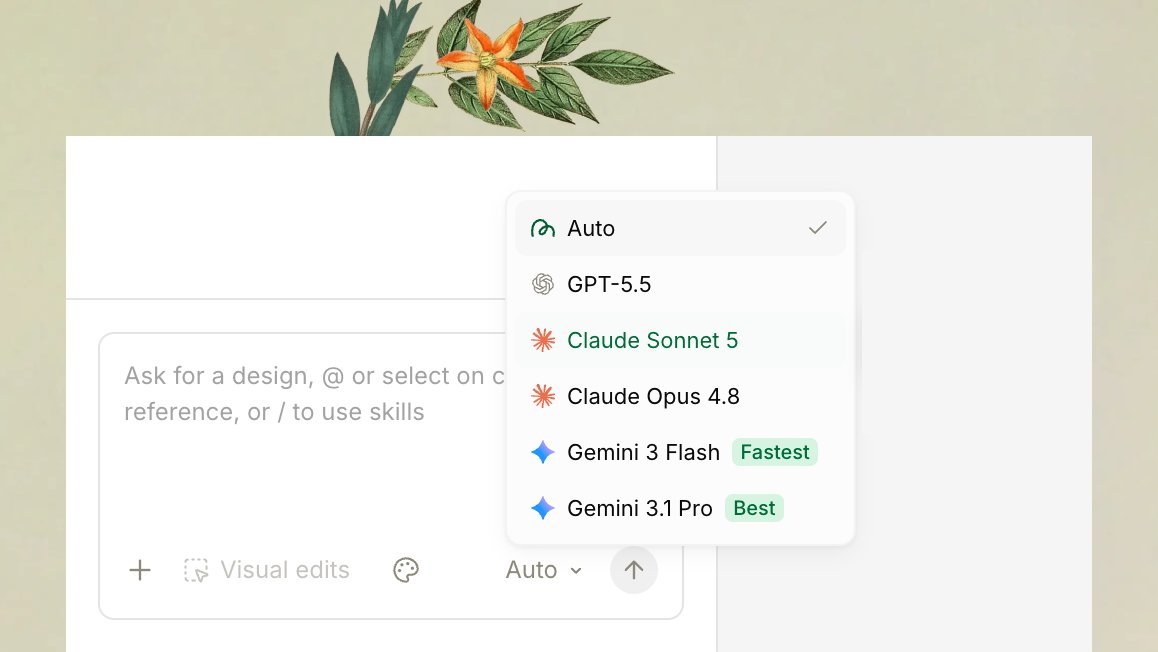Click the checkmark next to Auto

click(x=818, y=228)
